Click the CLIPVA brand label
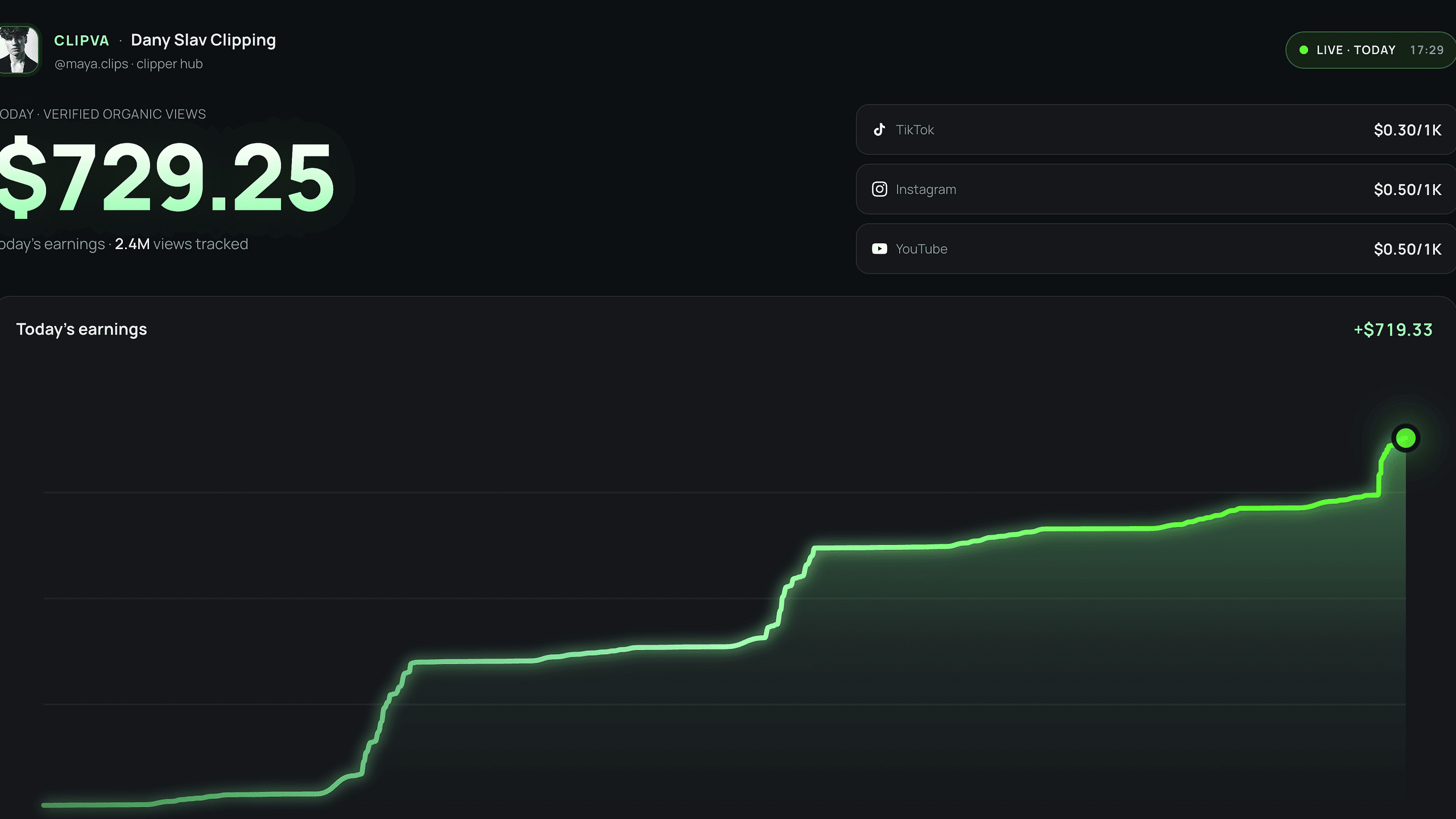The image size is (1456, 819). point(81,40)
